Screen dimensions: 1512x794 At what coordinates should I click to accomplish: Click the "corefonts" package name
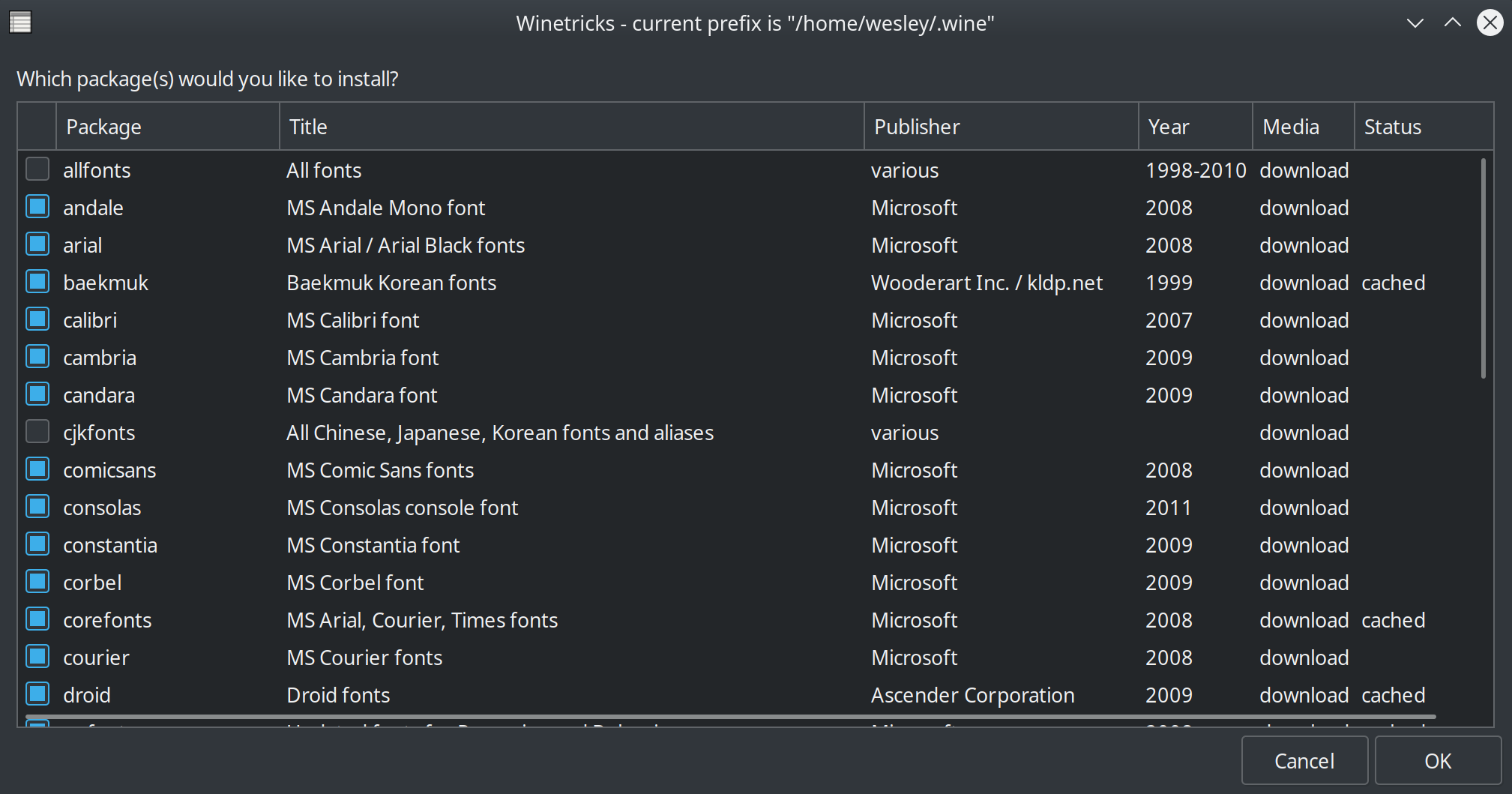(x=107, y=620)
